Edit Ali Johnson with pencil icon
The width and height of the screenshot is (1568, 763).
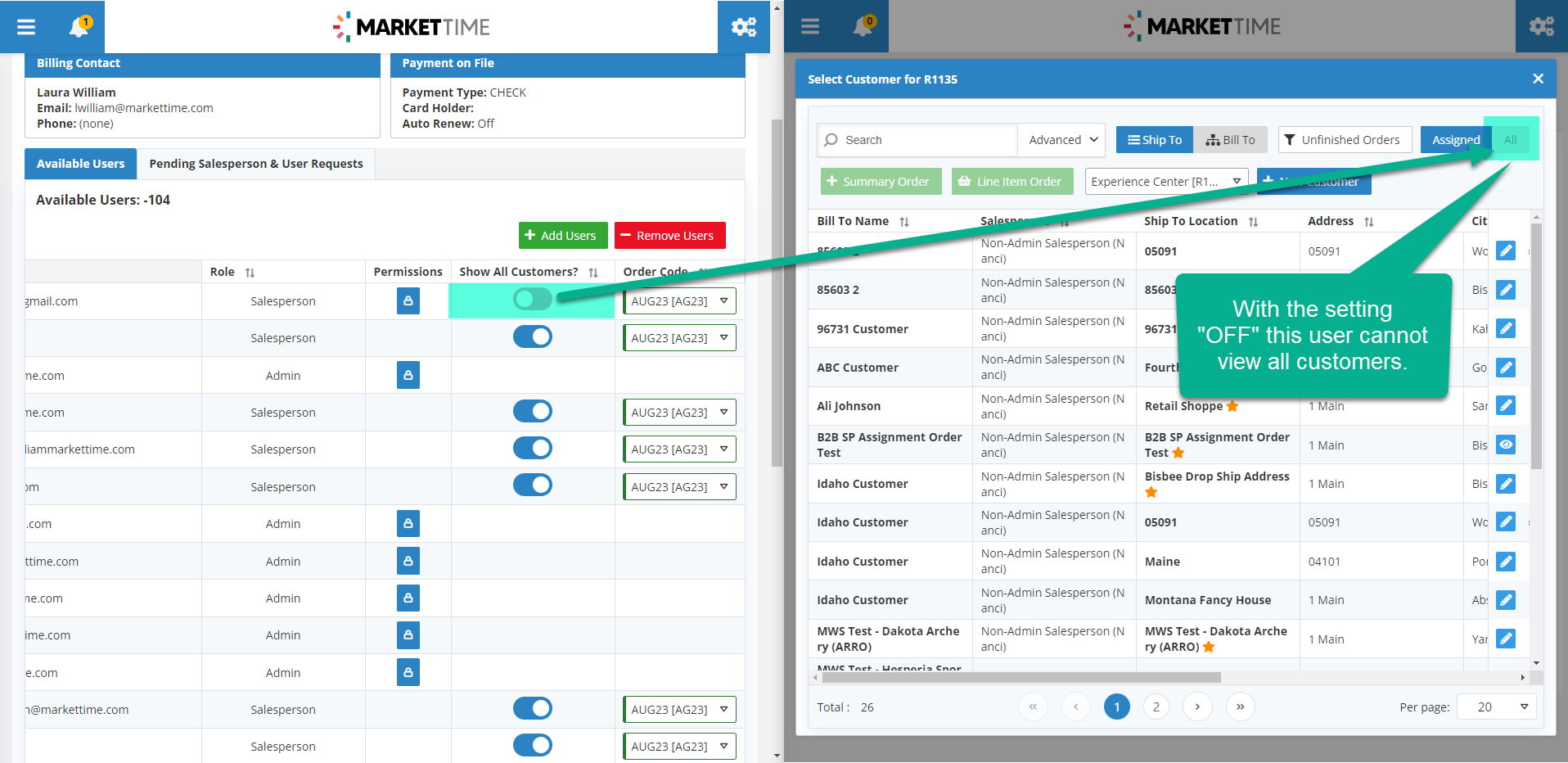1506,405
